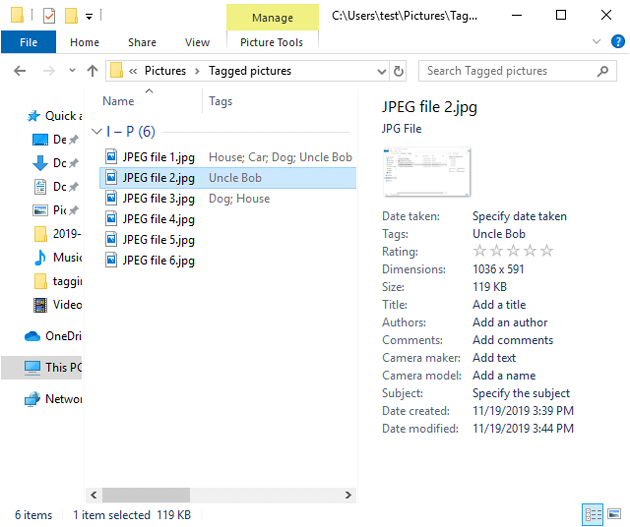Switch to the Home ribbon tab

click(84, 42)
